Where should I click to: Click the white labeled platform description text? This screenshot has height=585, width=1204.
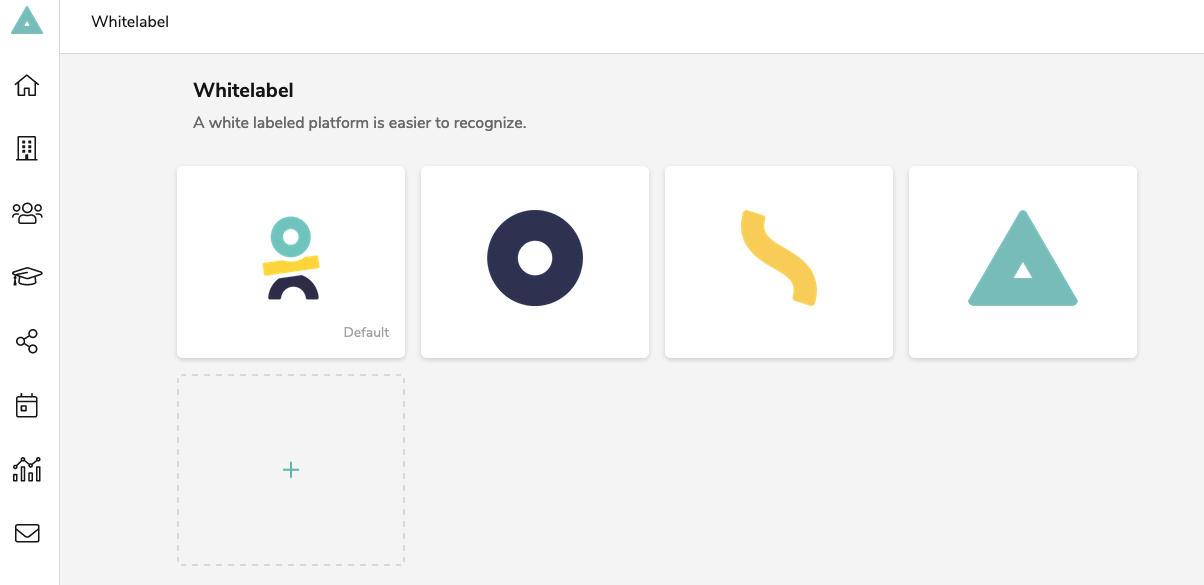[359, 123]
